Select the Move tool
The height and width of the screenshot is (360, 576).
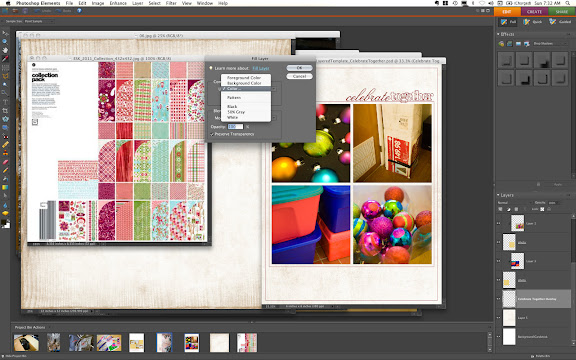tap(6, 33)
